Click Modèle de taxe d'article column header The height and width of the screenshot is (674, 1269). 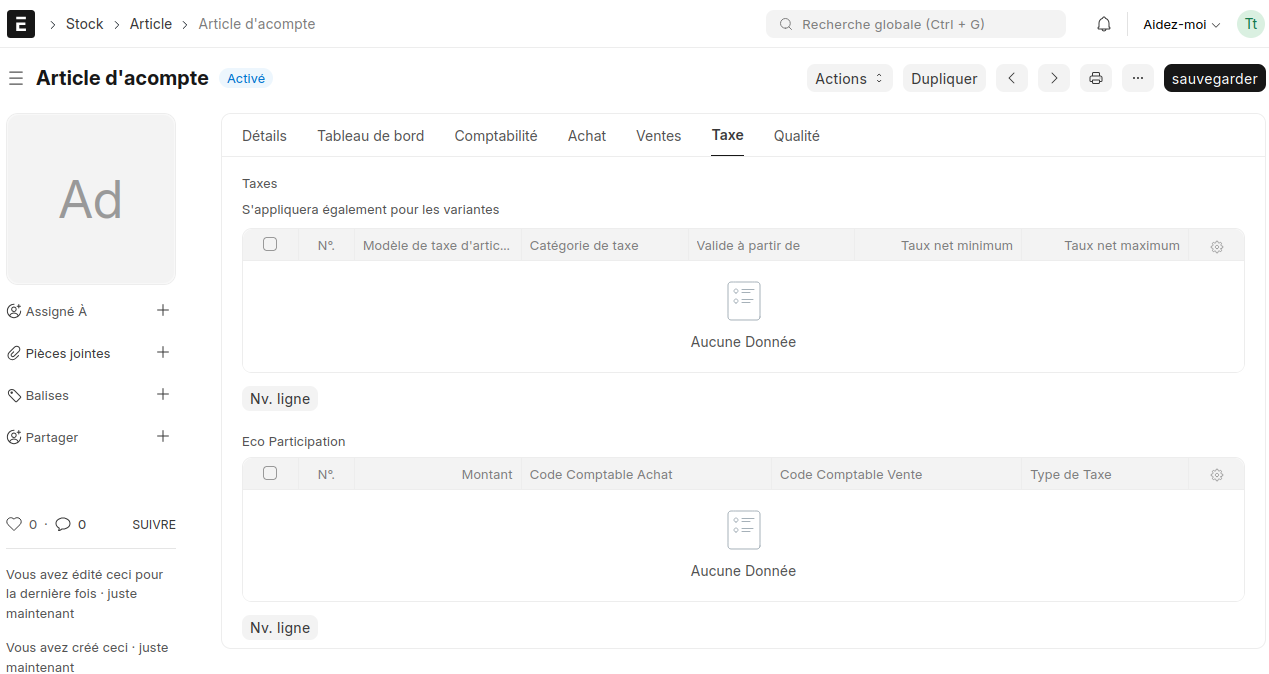coord(438,246)
